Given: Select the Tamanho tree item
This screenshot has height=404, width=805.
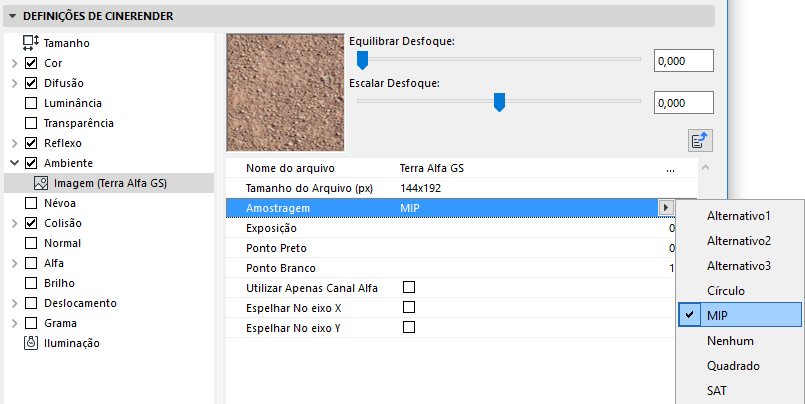Looking at the screenshot, I should [x=67, y=43].
